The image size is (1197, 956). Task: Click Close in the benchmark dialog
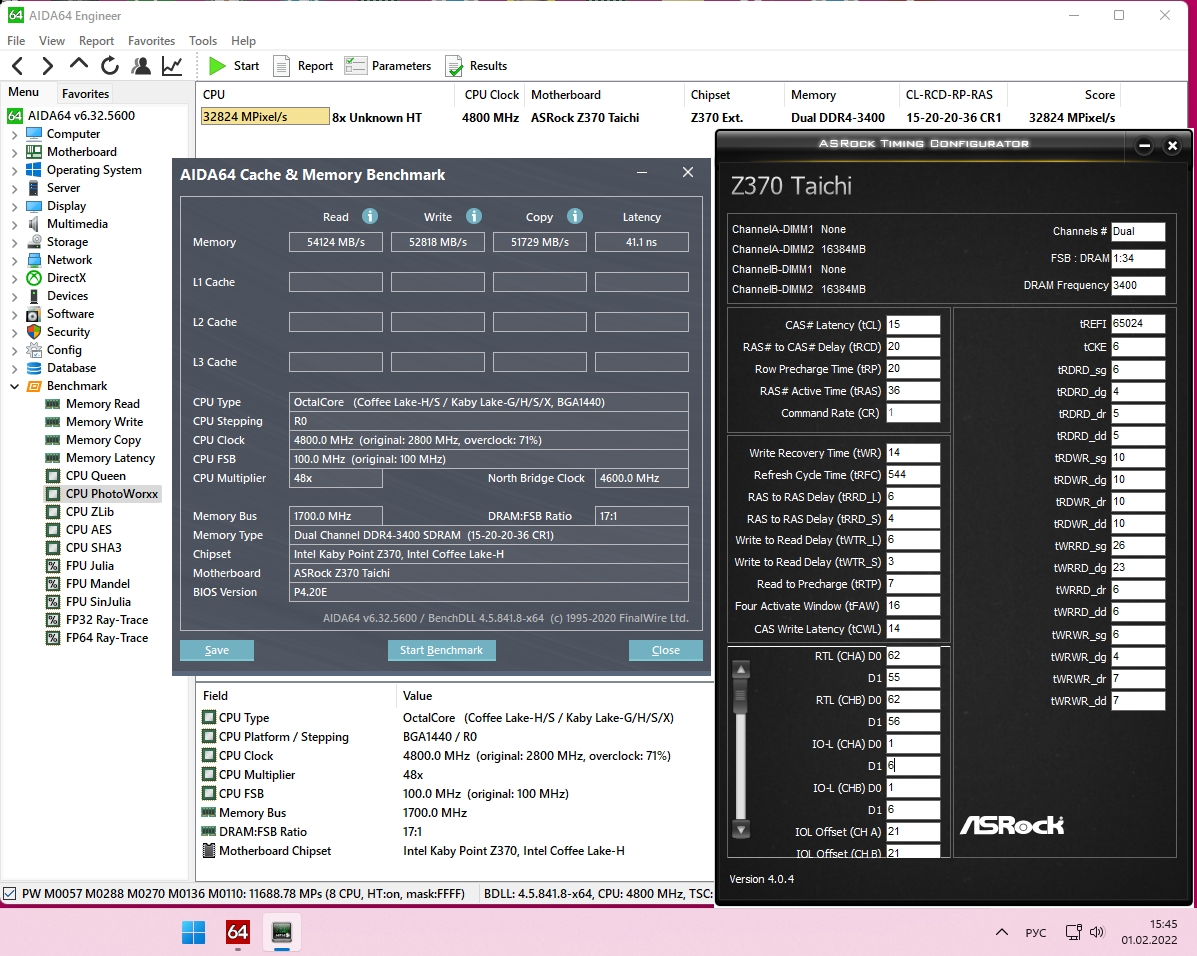[666, 650]
